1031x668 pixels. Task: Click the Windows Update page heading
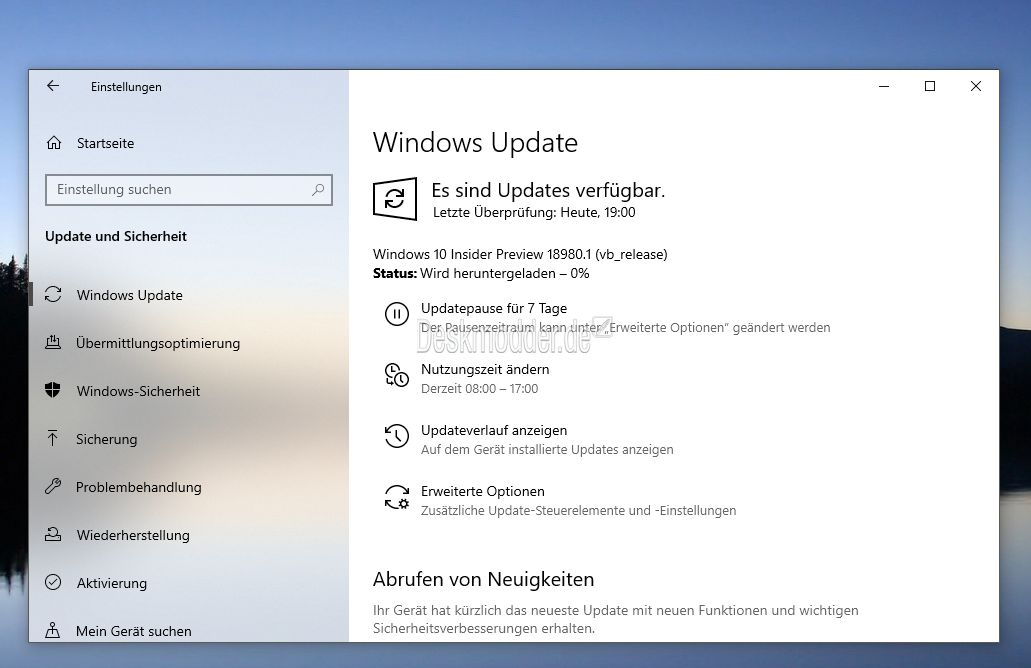(475, 143)
